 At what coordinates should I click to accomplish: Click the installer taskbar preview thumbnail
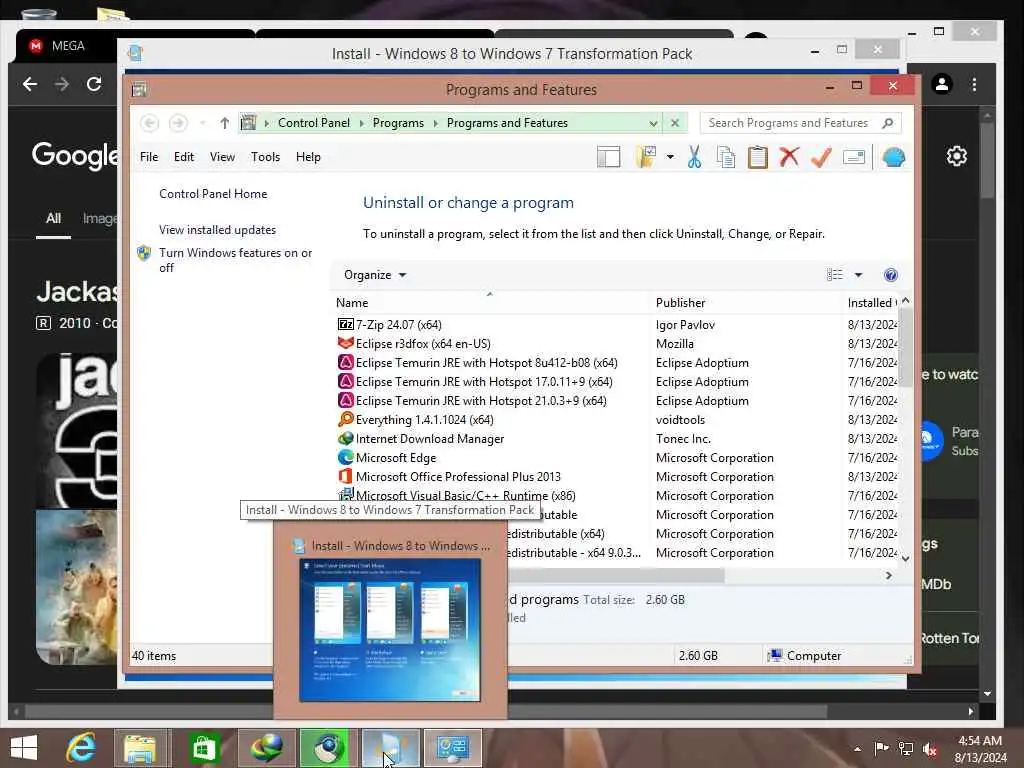point(390,630)
